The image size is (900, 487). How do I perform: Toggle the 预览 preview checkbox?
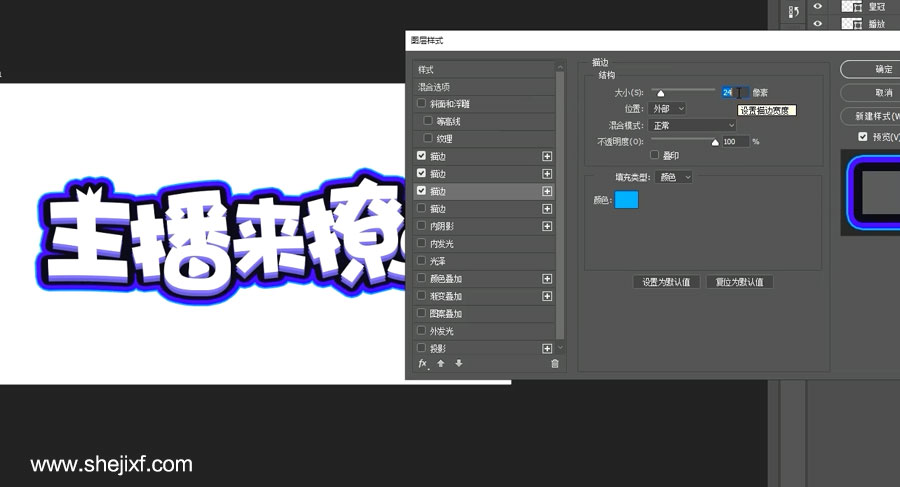[862, 137]
